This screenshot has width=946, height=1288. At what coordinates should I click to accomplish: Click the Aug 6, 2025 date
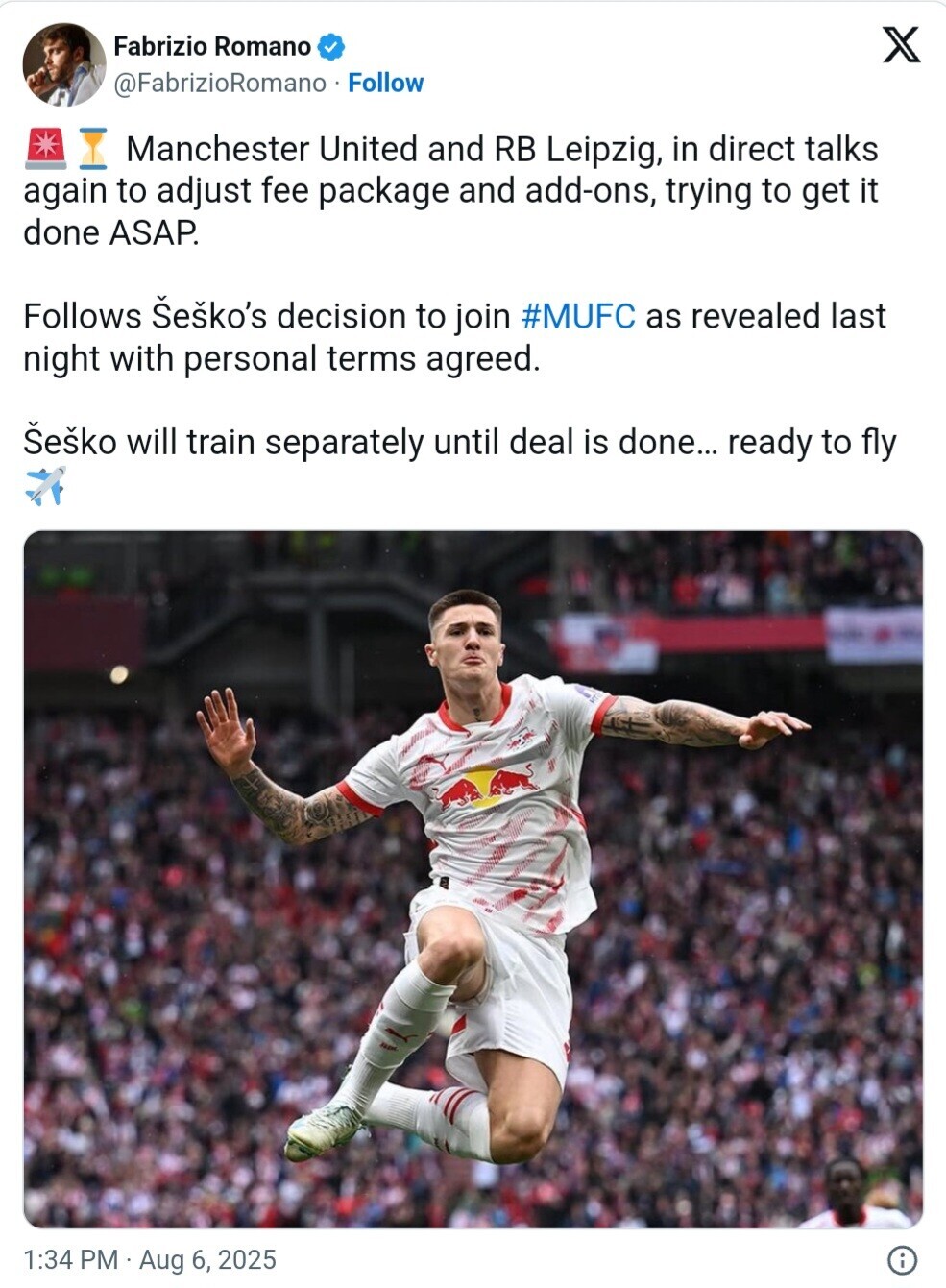pos(207,1259)
